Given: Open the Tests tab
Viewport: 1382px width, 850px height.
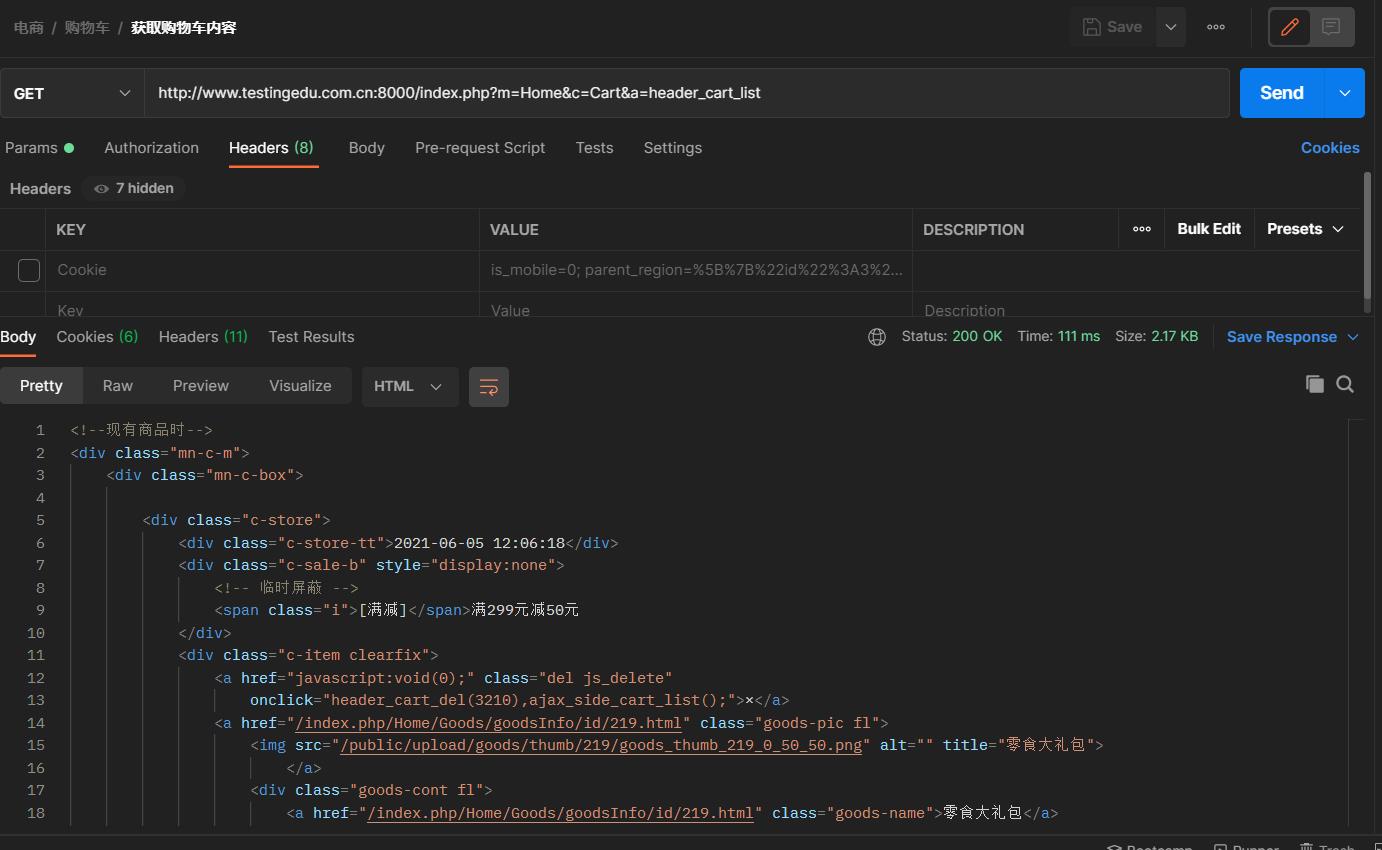Looking at the screenshot, I should pos(594,148).
